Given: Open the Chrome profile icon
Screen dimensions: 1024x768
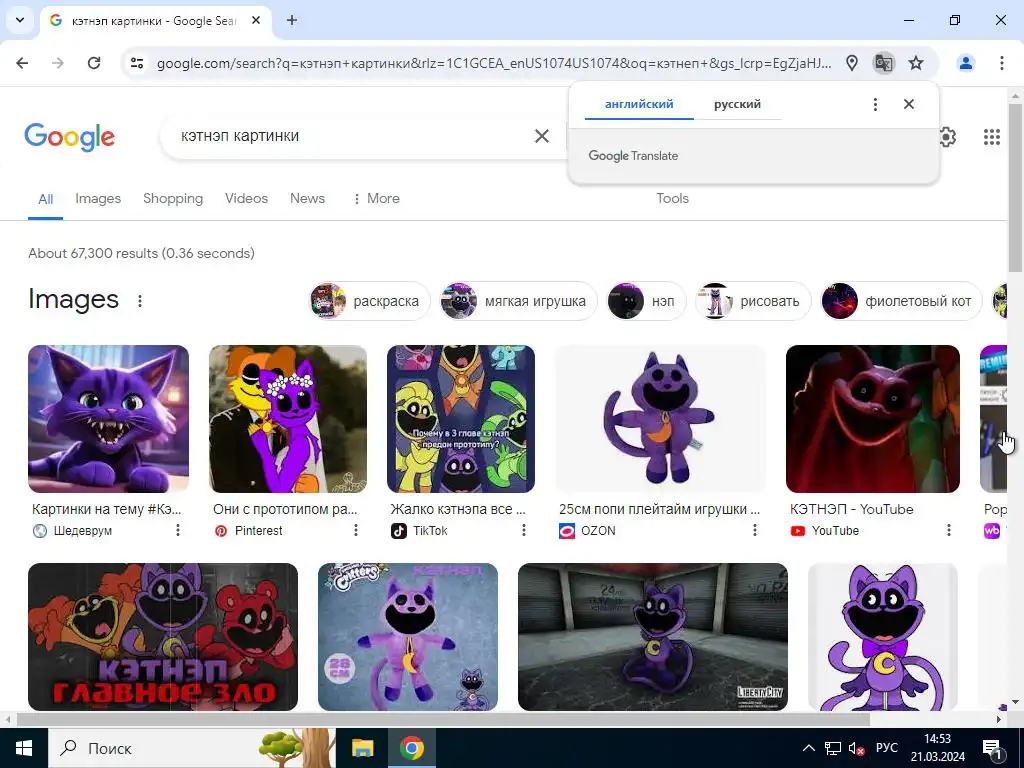Looking at the screenshot, I should [965, 63].
